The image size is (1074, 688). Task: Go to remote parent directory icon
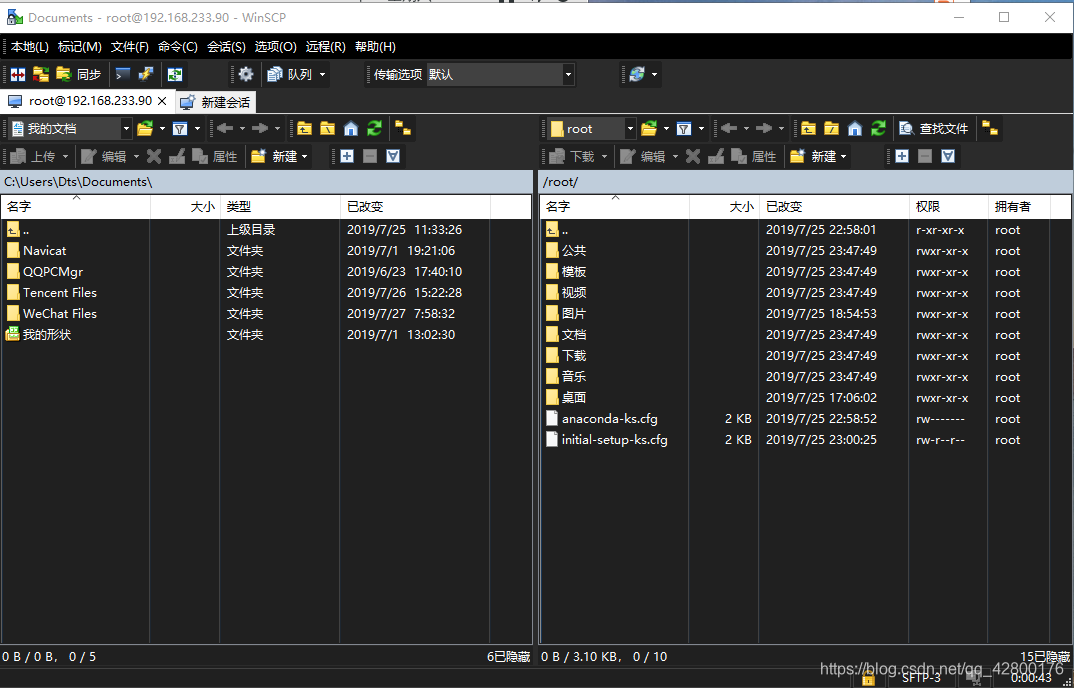pyautogui.click(x=808, y=128)
